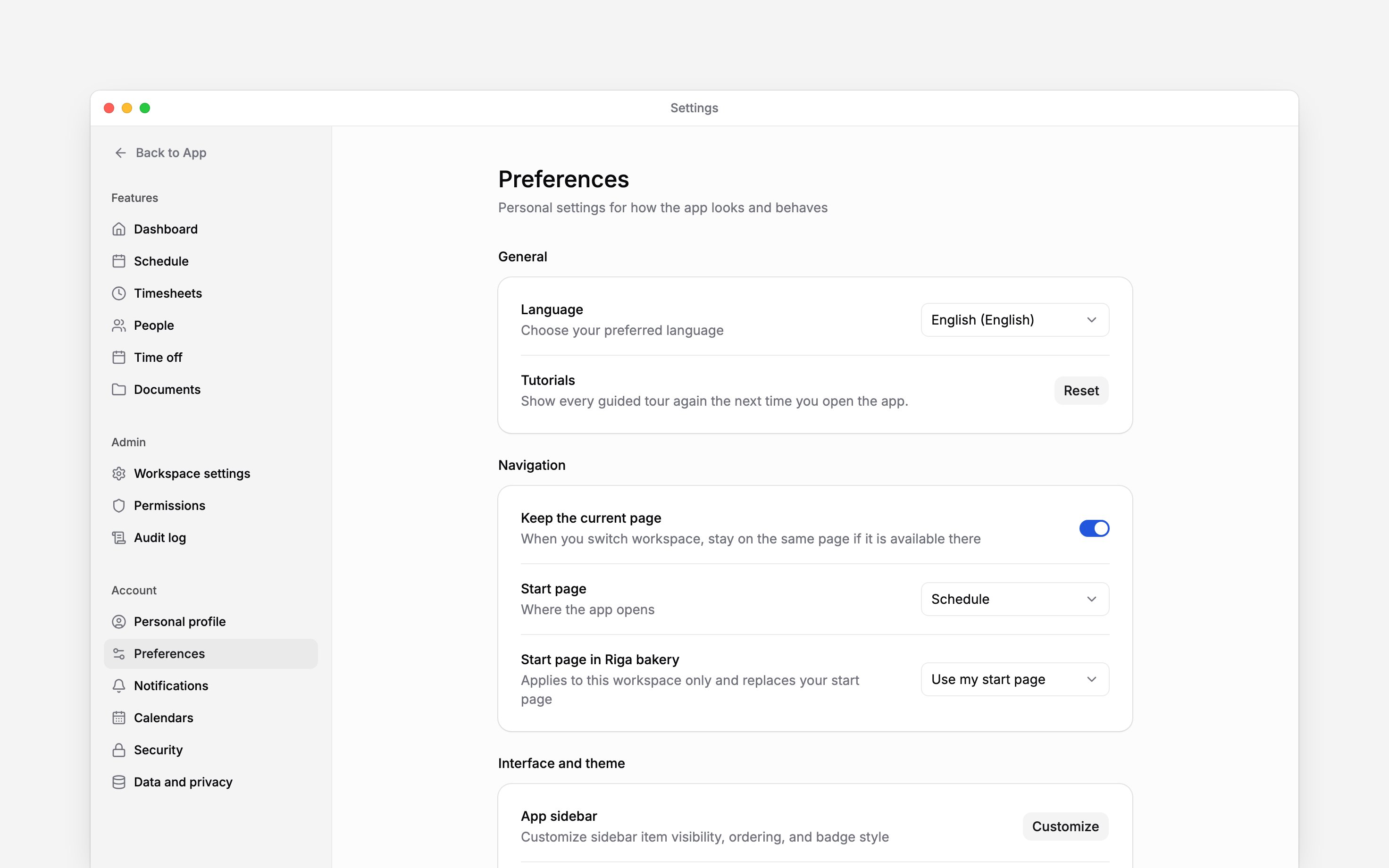Click the Workspace settings gear icon
The width and height of the screenshot is (1389, 868).
[119, 474]
